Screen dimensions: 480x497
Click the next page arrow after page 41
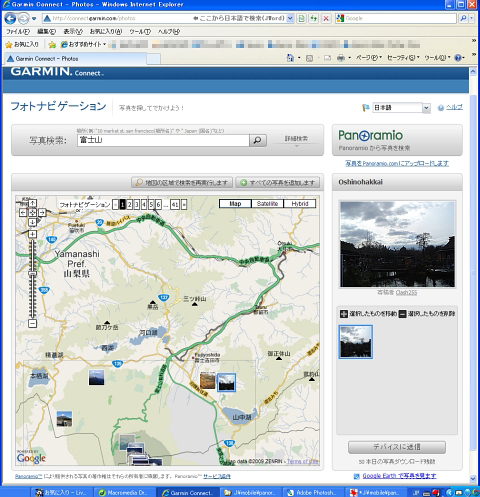(184, 204)
